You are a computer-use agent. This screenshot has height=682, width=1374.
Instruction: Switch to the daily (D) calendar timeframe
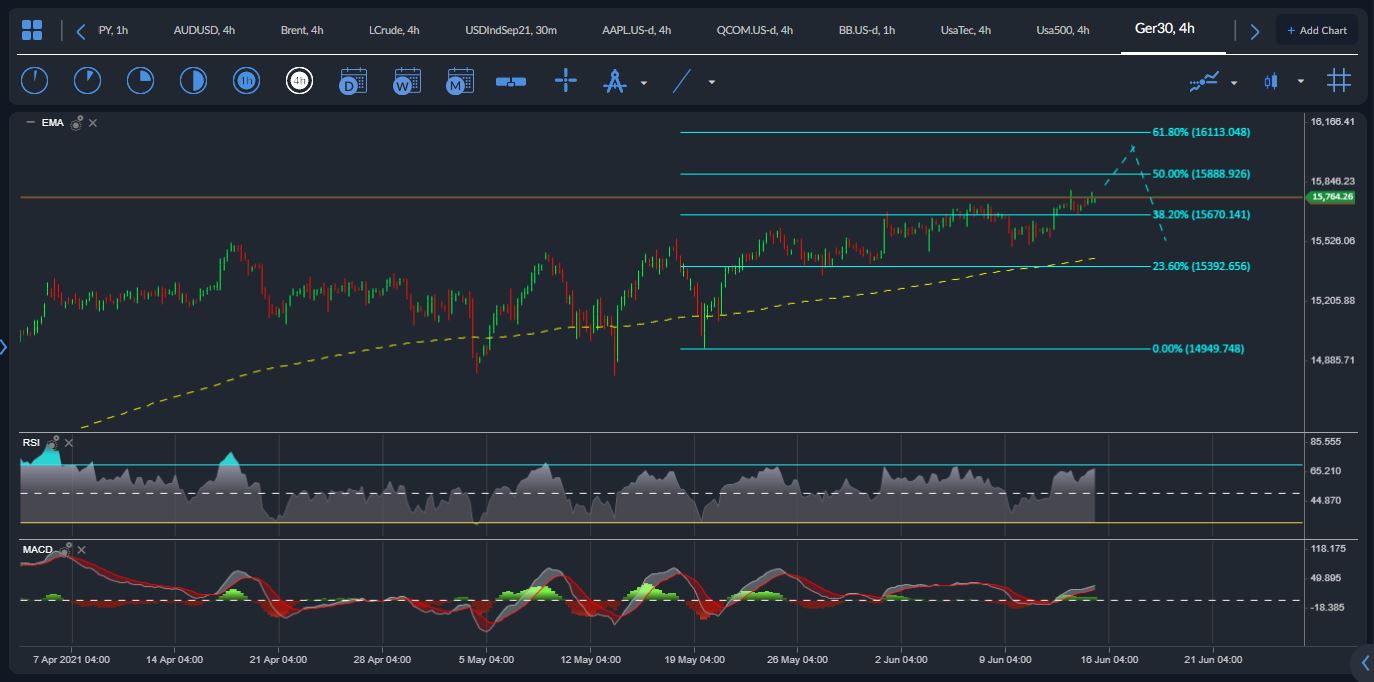[352, 81]
